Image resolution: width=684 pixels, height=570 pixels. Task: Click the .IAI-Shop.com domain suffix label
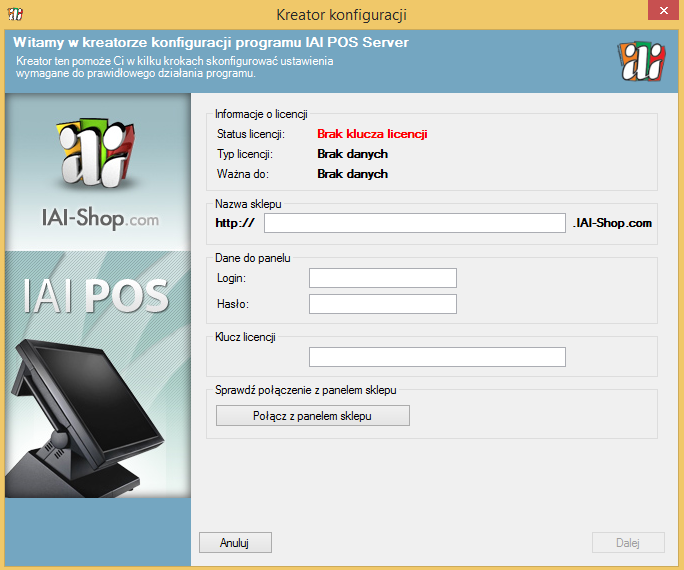point(612,223)
